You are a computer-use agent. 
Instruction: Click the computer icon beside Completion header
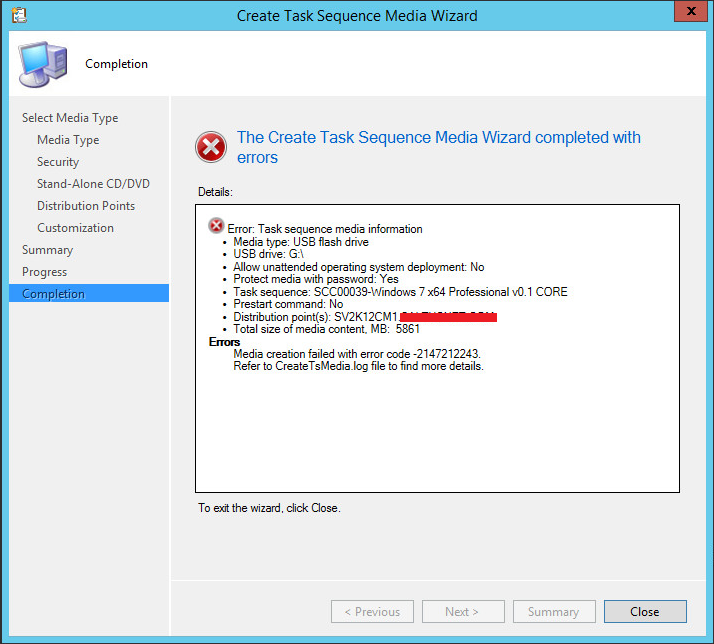[x=43, y=64]
